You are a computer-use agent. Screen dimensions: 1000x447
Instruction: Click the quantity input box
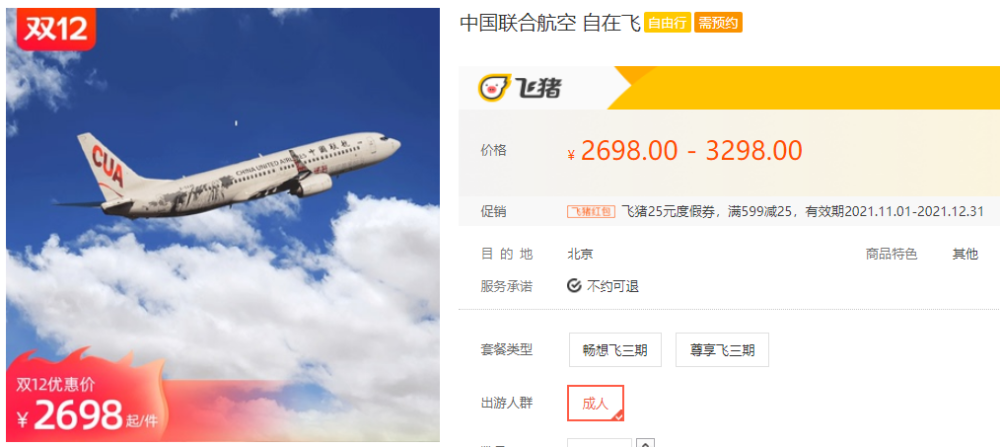pos(599,443)
